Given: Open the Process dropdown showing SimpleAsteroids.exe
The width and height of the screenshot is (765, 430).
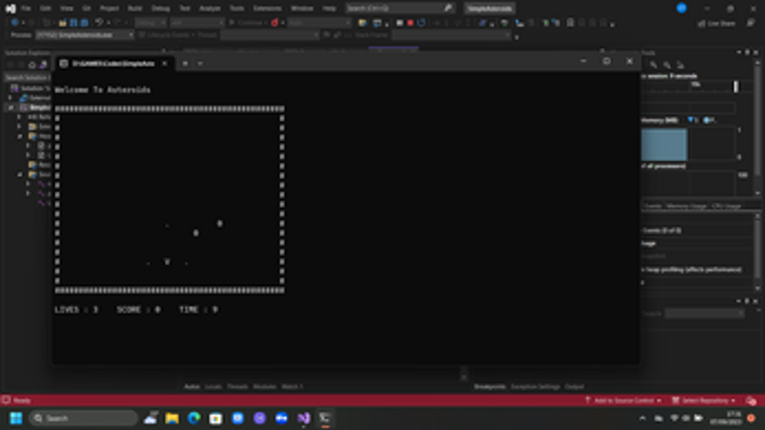Looking at the screenshot, I should (x=84, y=35).
